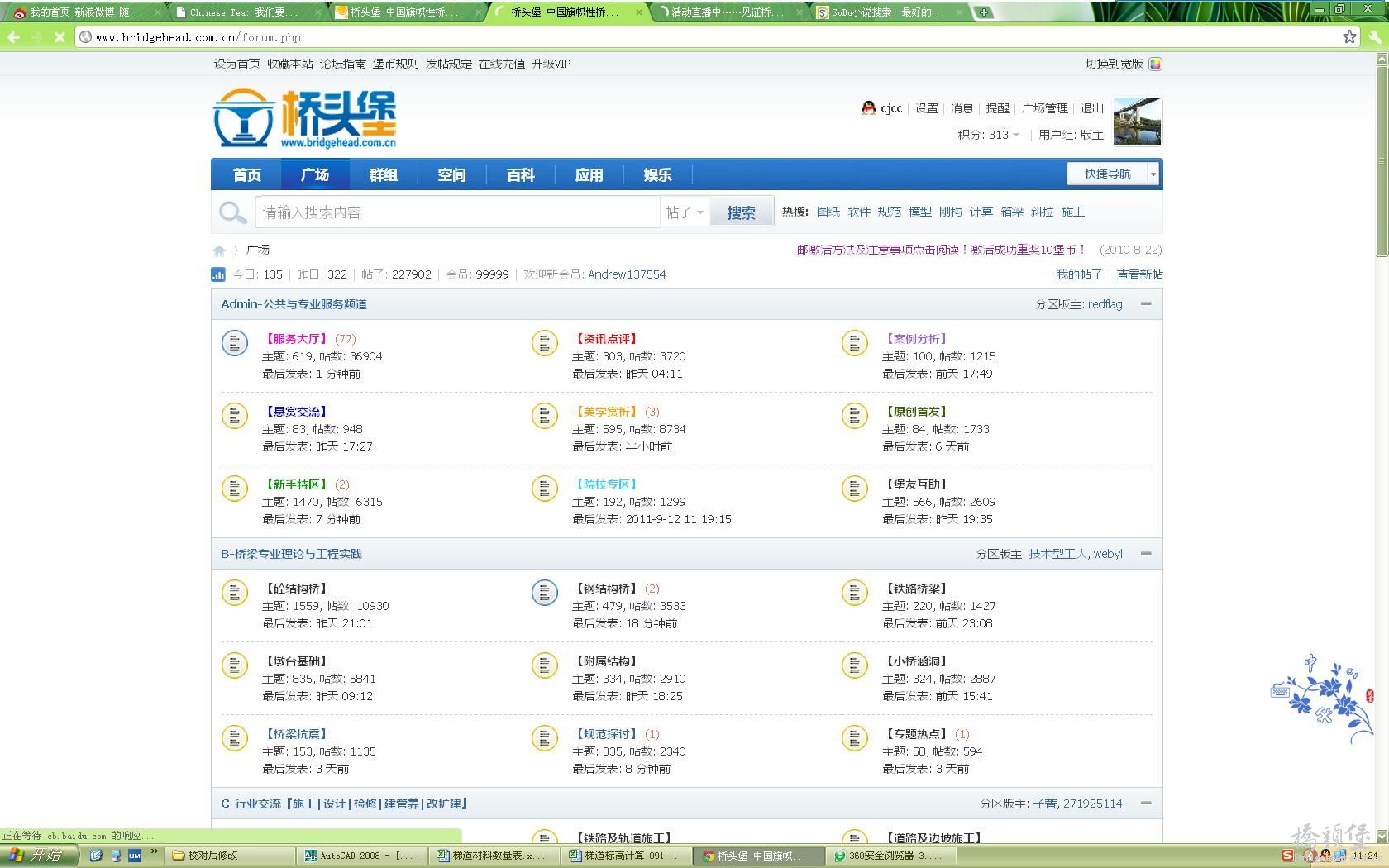Select the 应用 navigation tab
Screen dimensions: 1389x868
[x=589, y=174]
